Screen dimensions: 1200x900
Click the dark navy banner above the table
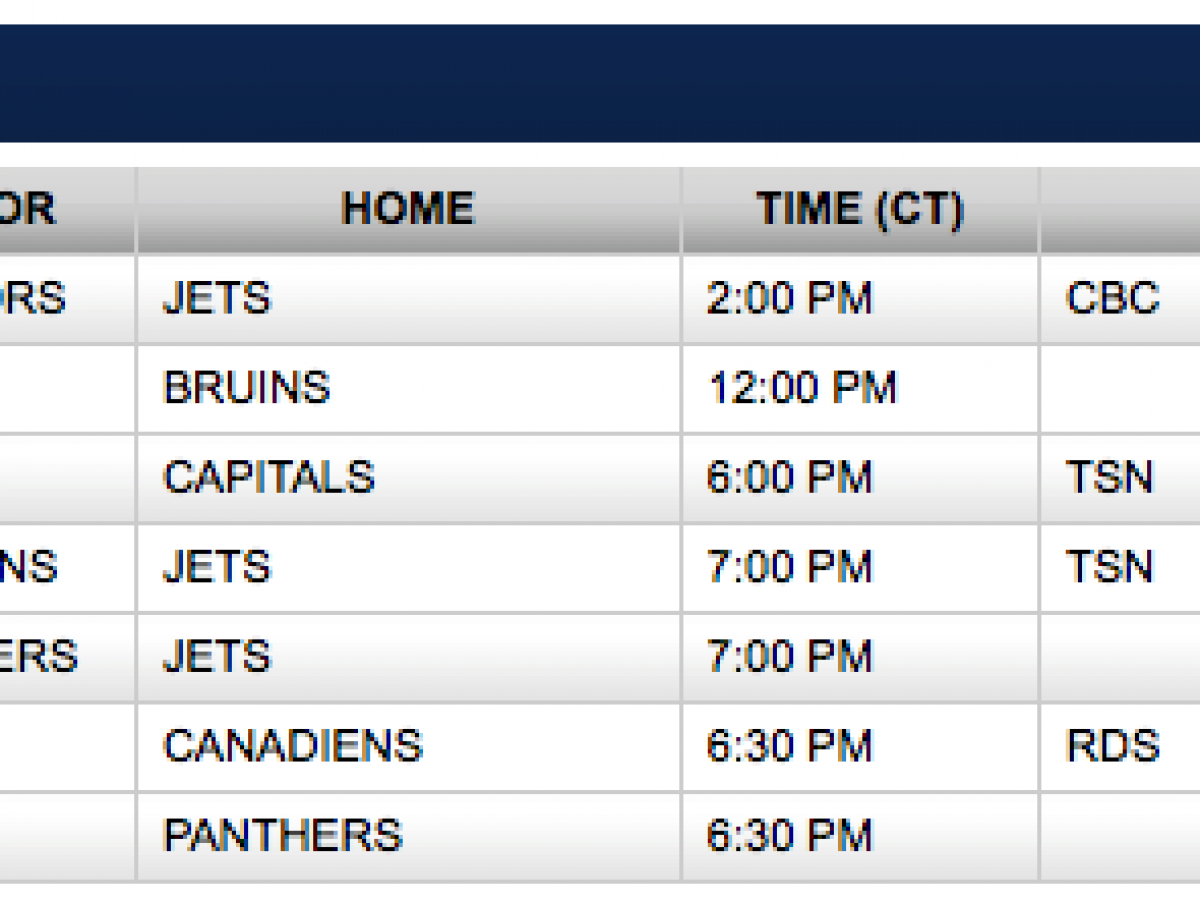tap(600, 83)
